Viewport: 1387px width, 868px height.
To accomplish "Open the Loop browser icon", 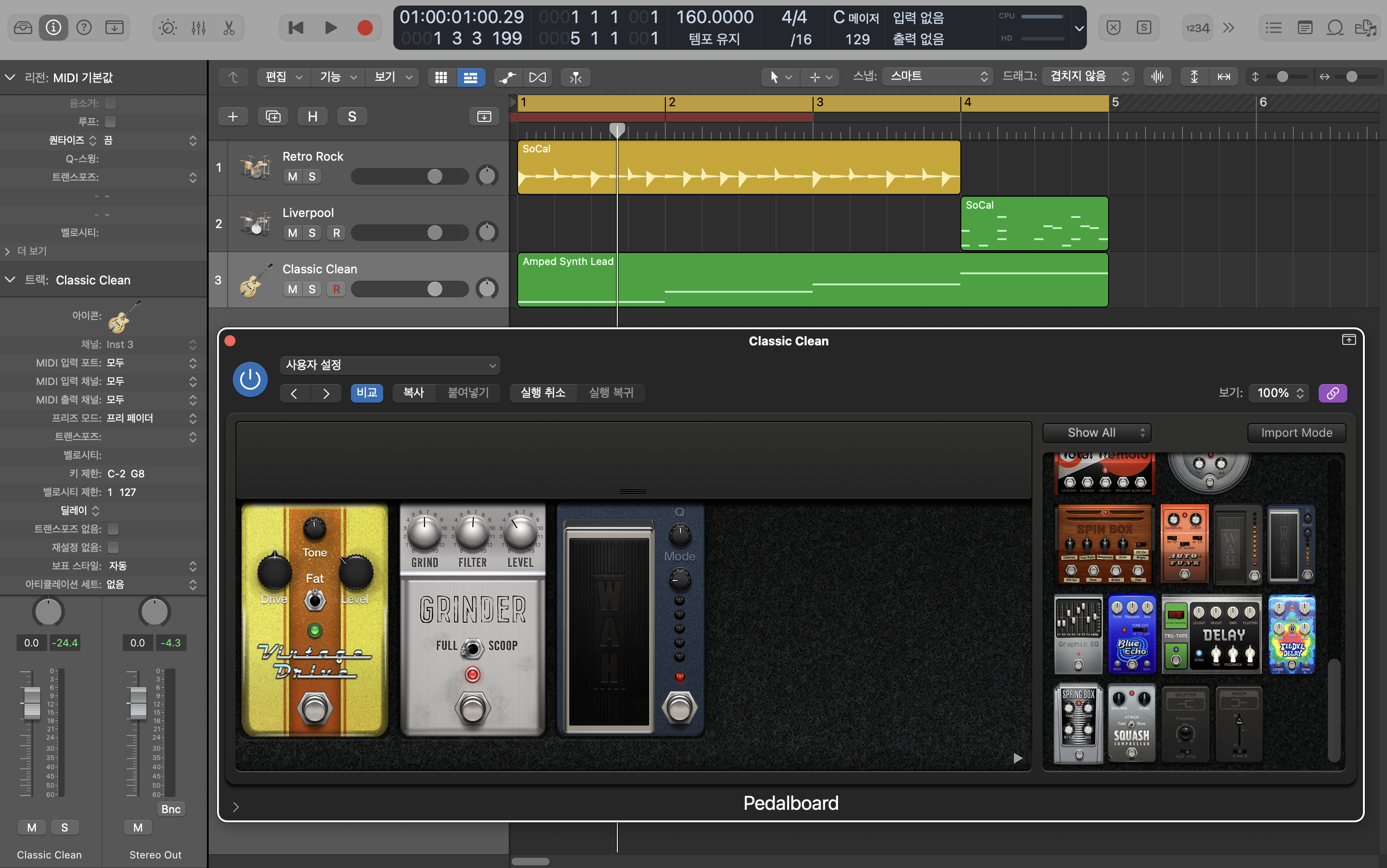I will pos(1335,28).
